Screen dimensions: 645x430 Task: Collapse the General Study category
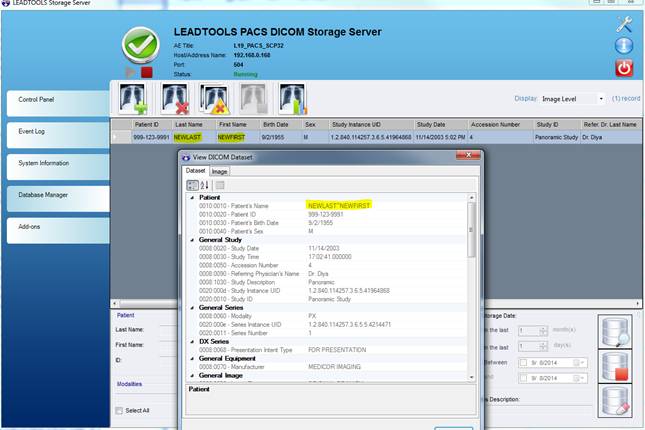point(192,240)
